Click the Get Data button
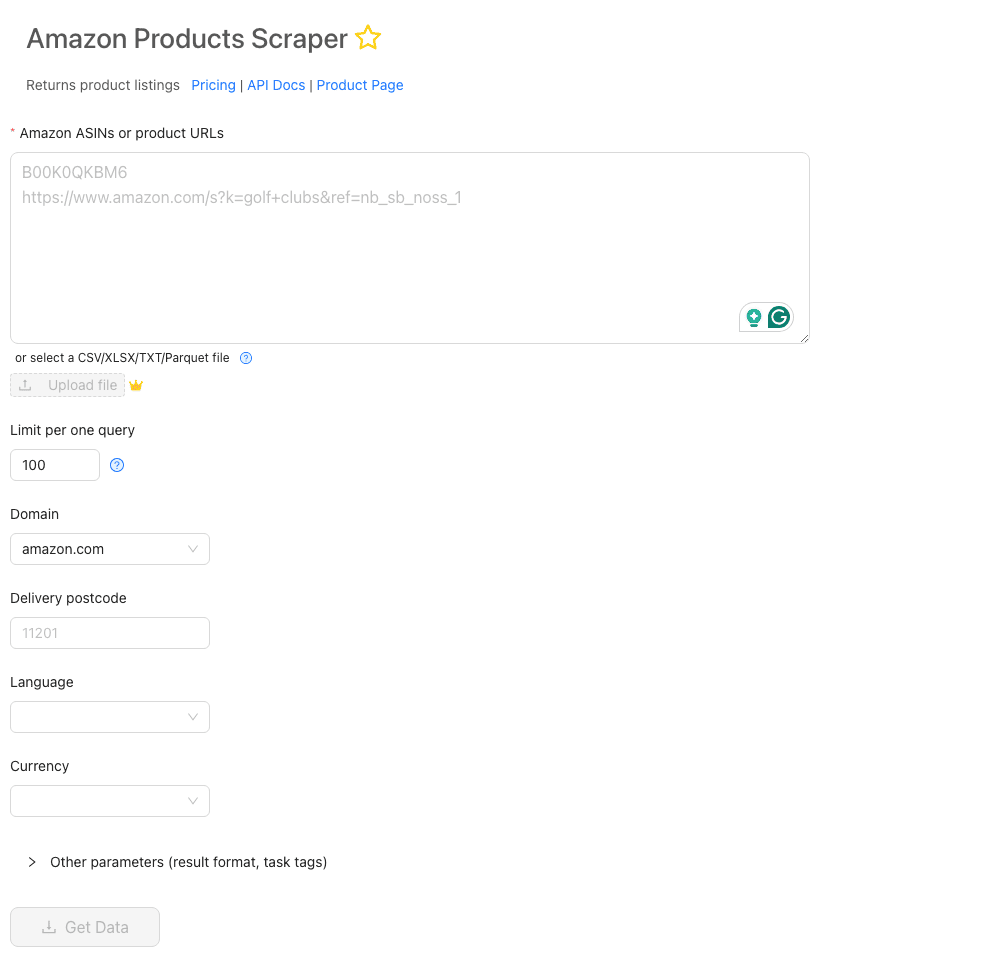 [85, 927]
